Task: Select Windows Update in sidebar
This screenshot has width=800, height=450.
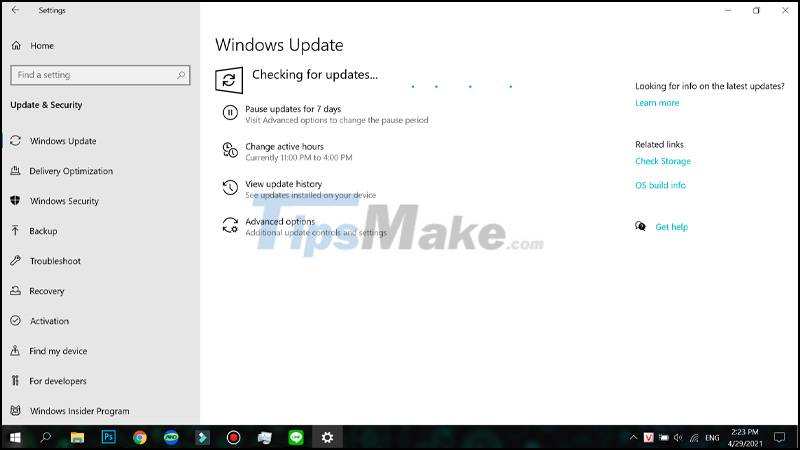Action: (63, 141)
